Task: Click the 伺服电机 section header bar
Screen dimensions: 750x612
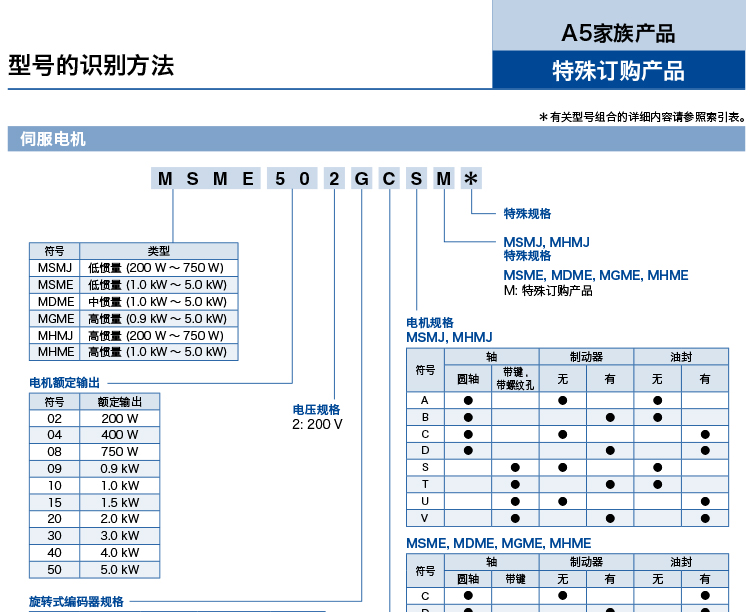Action: point(376,139)
